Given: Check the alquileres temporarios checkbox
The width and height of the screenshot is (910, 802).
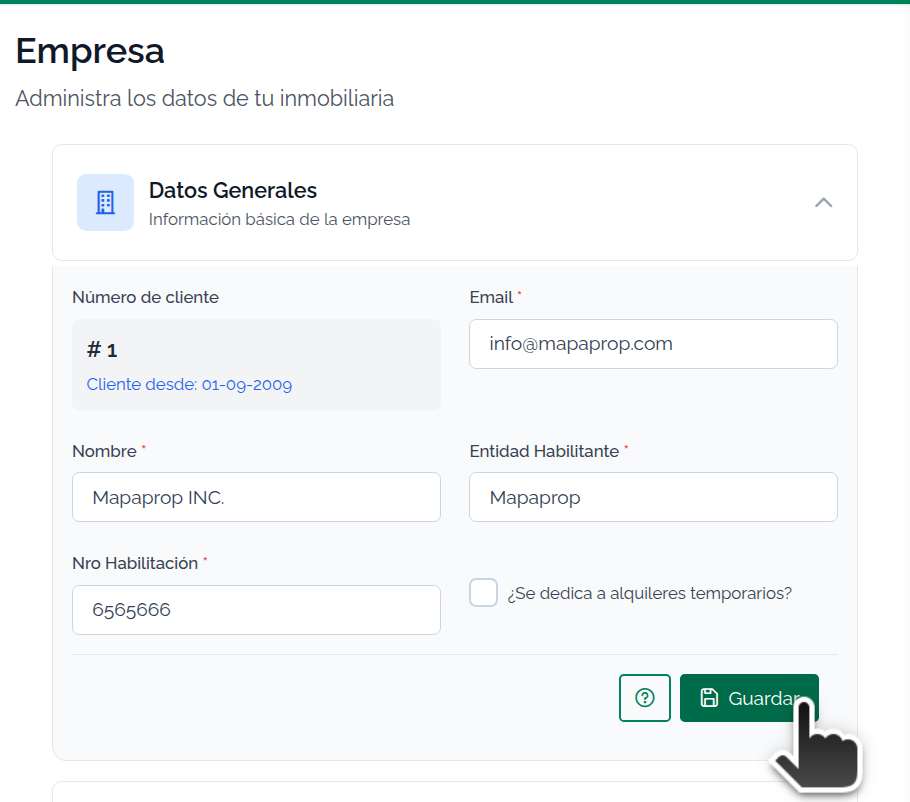Looking at the screenshot, I should [483, 593].
